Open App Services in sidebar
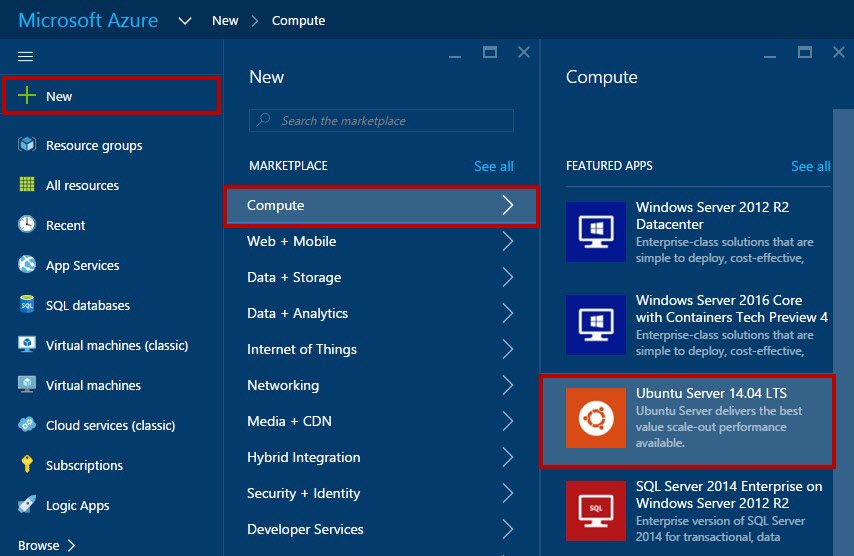Viewport: 854px width, 556px height. tap(112, 265)
